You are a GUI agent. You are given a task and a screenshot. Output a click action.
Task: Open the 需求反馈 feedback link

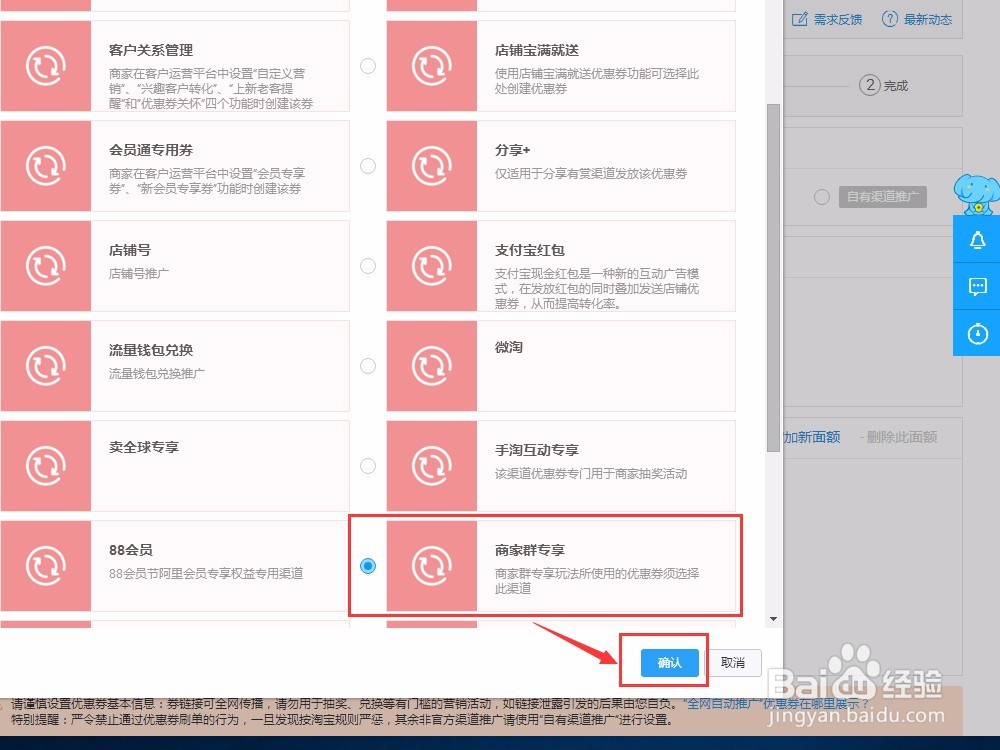tap(827, 18)
